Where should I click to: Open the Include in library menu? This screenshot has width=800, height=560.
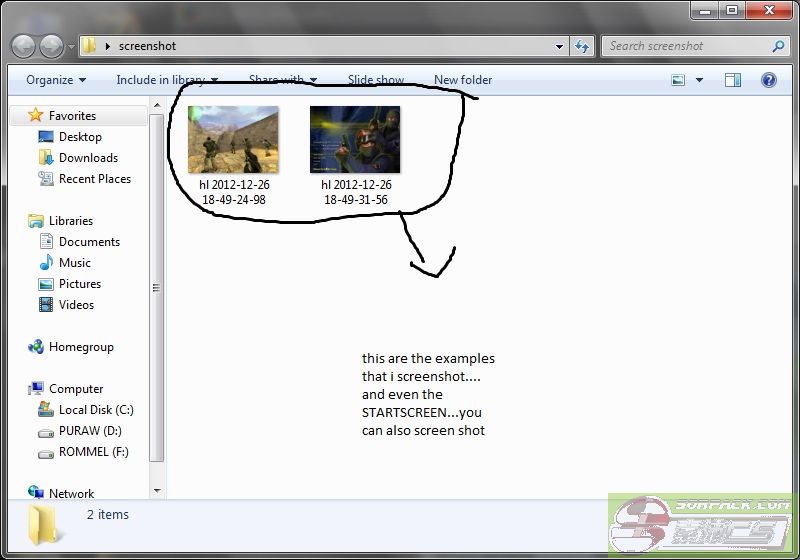point(166,80)
